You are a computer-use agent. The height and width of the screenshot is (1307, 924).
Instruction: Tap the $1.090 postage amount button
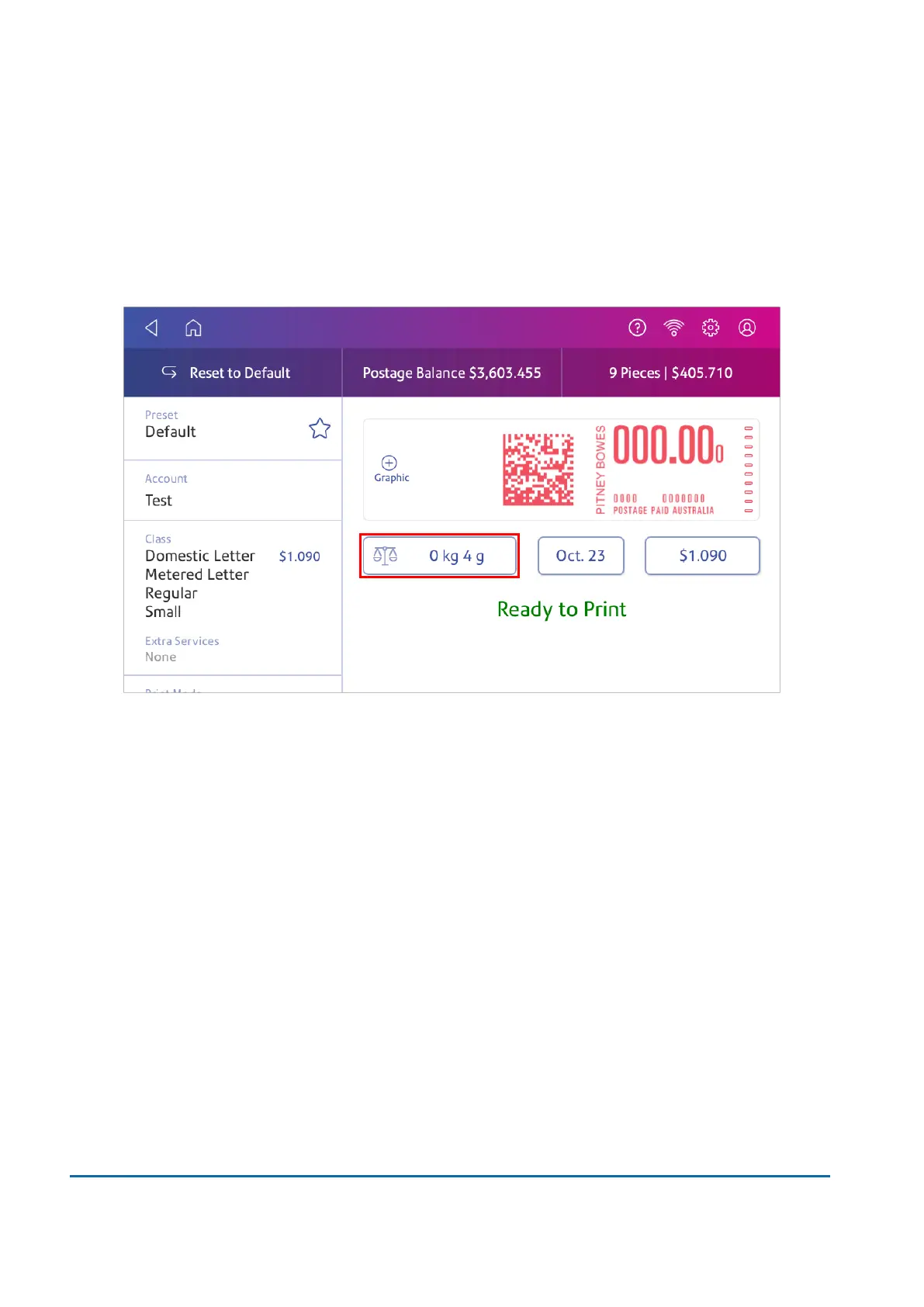702,556
